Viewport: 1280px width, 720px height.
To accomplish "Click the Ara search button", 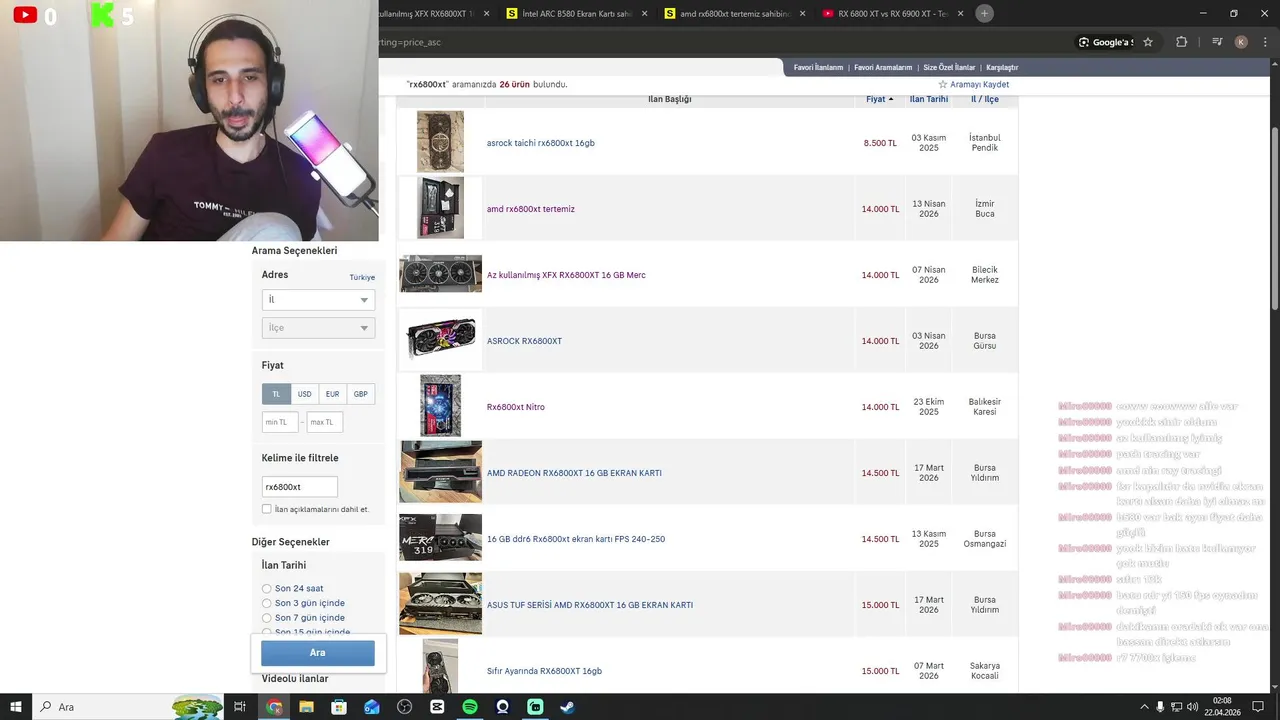I will click(x=318, y=653).
